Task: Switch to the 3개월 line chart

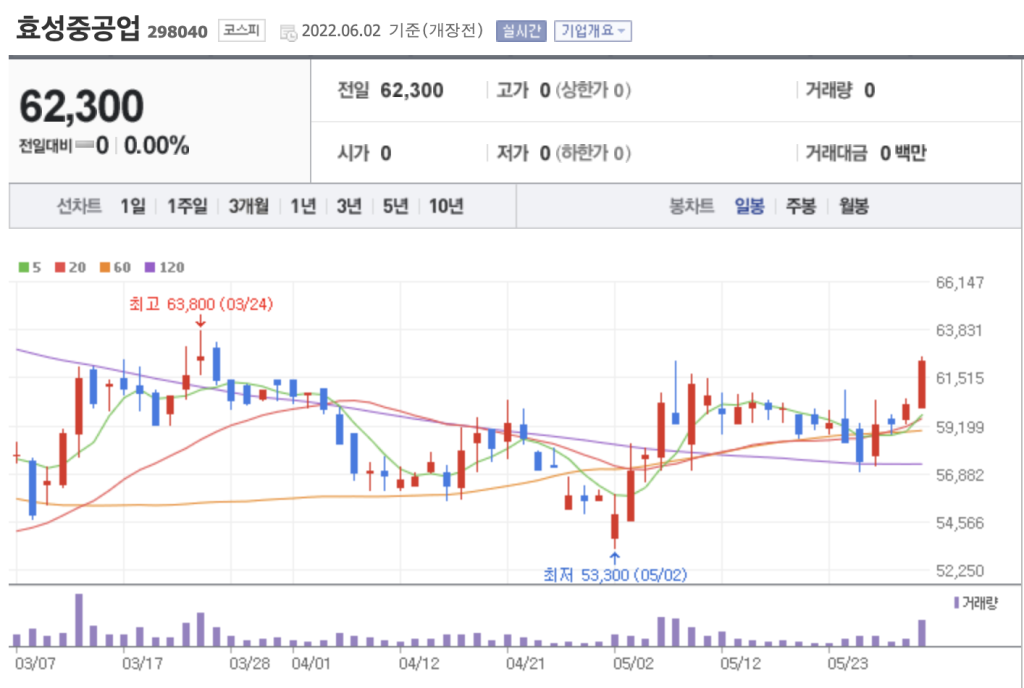Action: click(x=248, y=207)
